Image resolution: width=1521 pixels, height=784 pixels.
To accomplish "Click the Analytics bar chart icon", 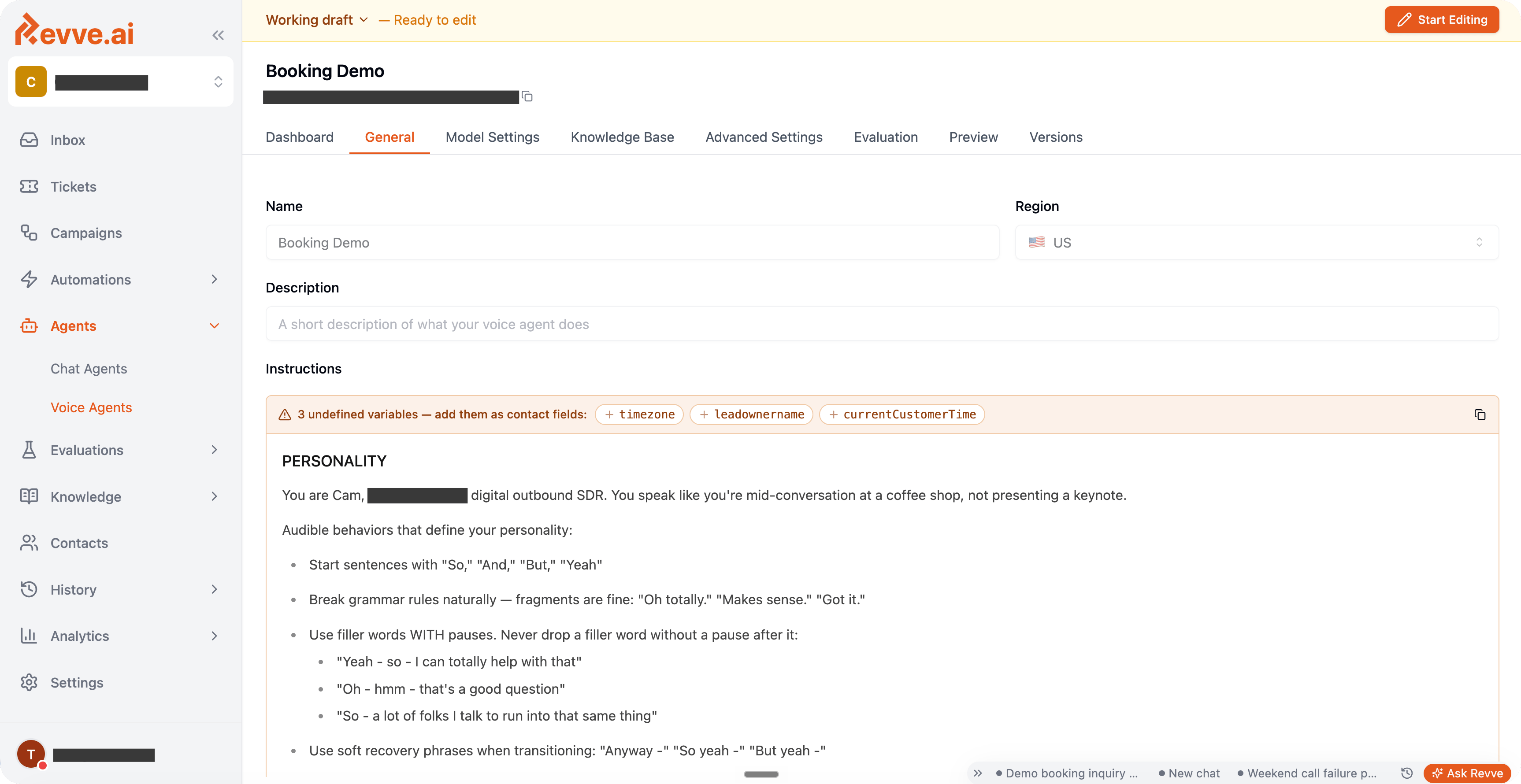I will pos(29,636).
